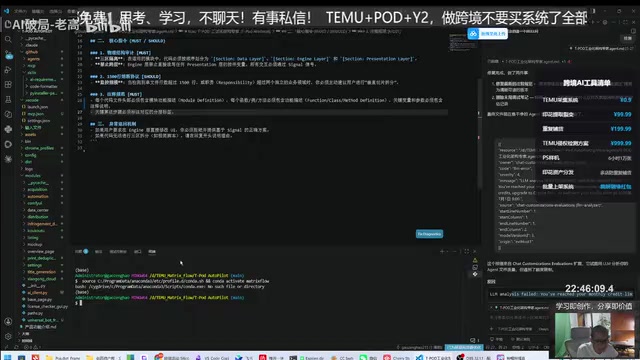640x360 pixels.
Task: Expand the acquisition folder
Action: [x=37, y=189]
